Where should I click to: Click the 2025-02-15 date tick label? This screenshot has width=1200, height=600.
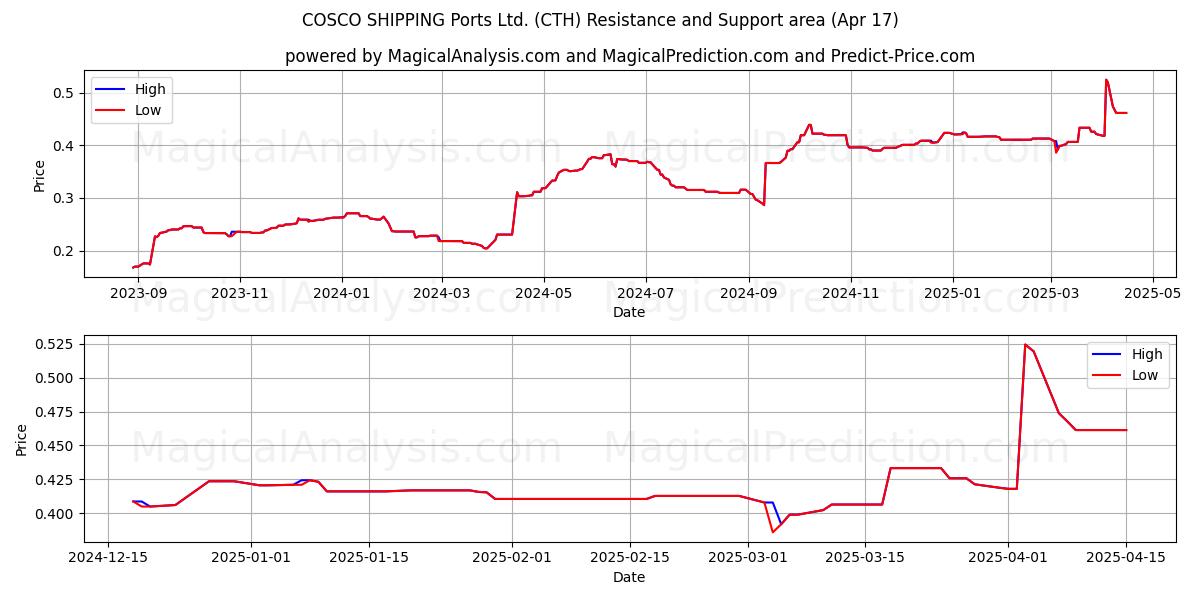[631, 559]
